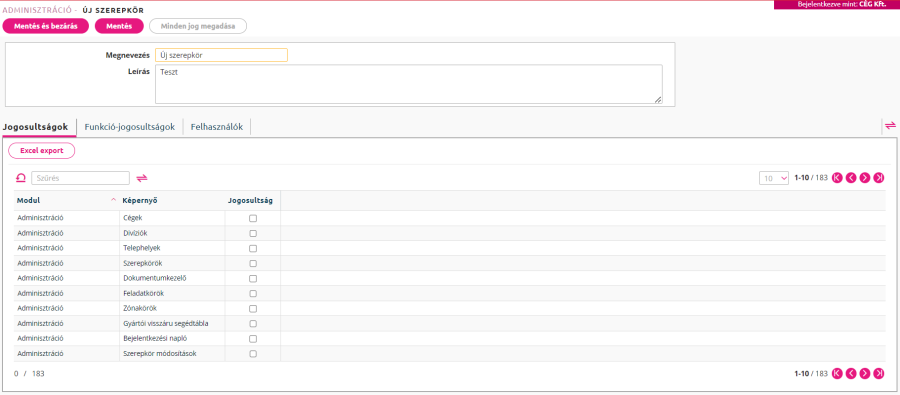Sort by the Képernyő column header
The image size is (900, 395).
[x=140, y=200]
